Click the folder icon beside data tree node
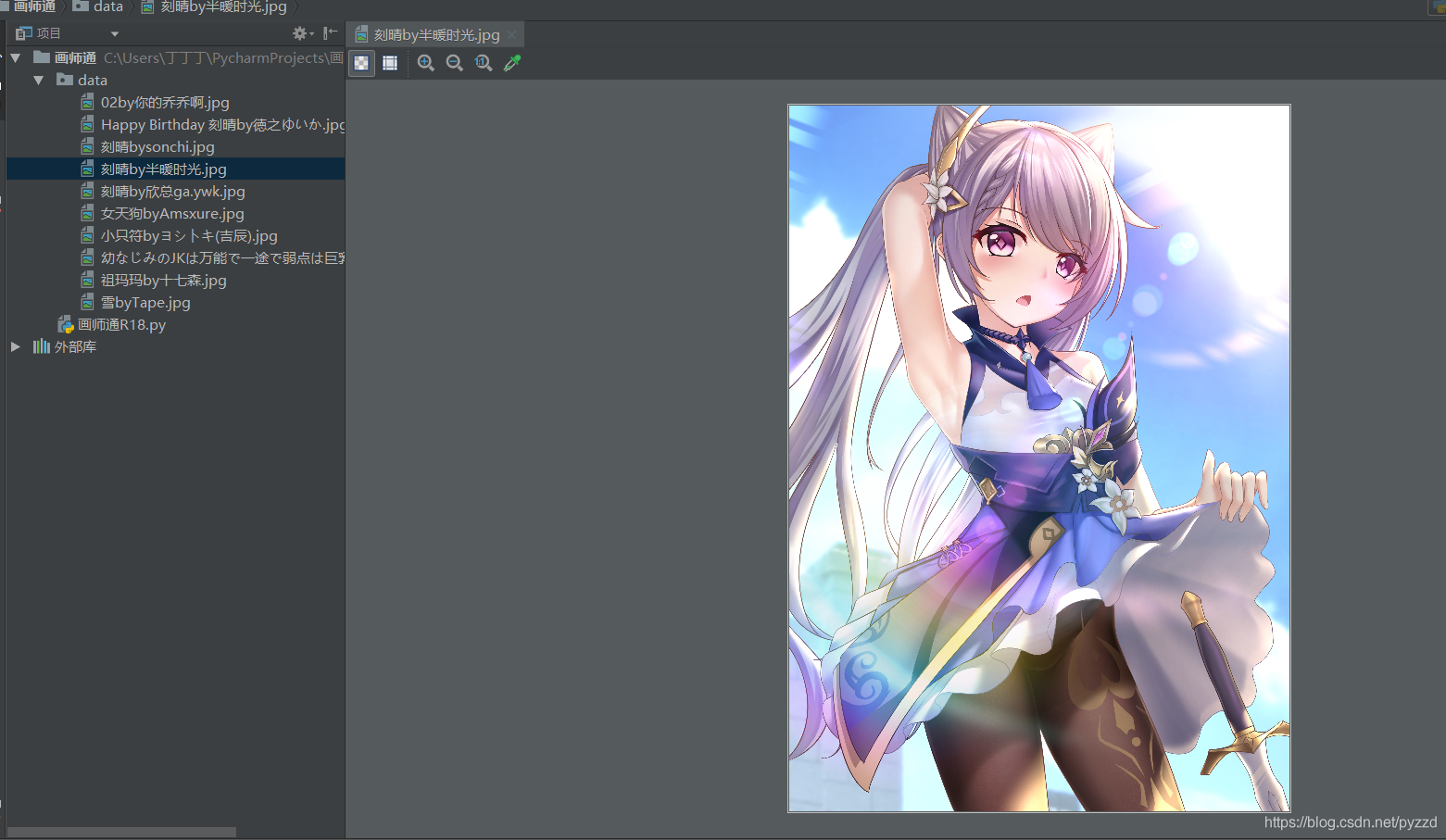Screen dimensions: 1446x840 point(65,80)
